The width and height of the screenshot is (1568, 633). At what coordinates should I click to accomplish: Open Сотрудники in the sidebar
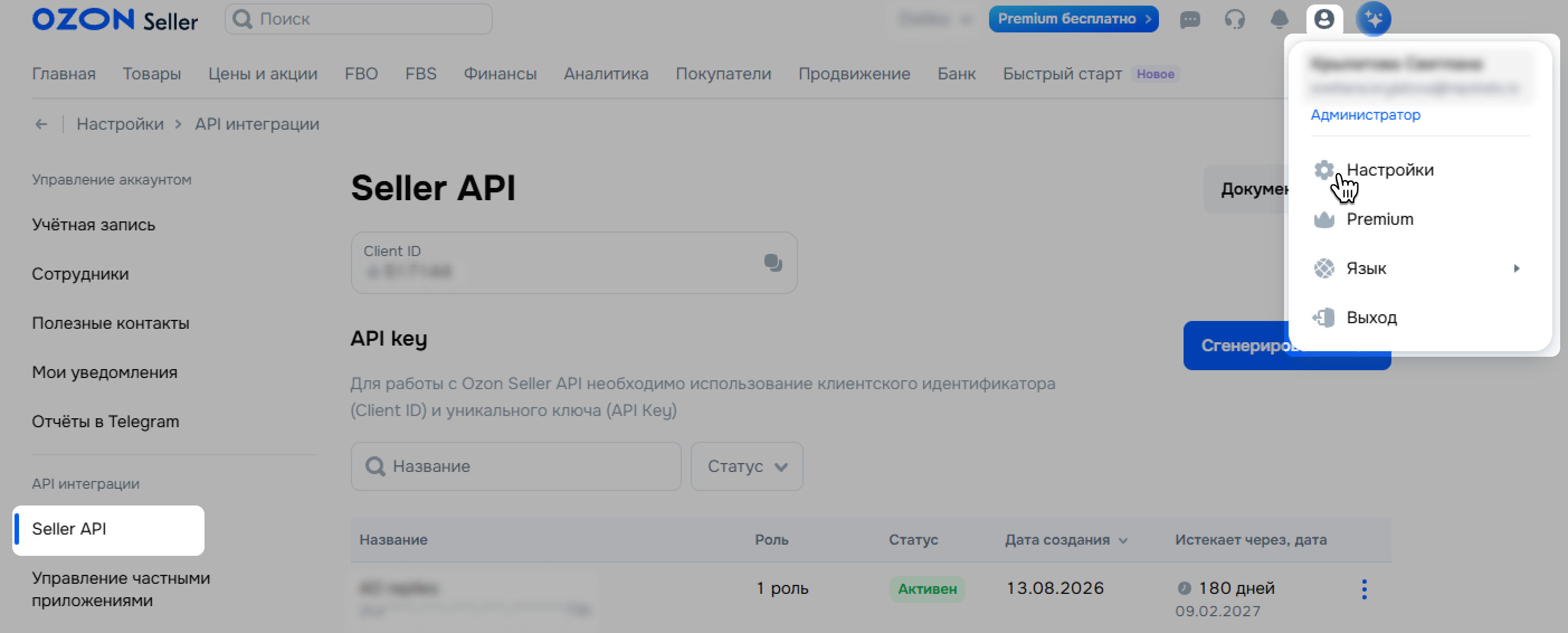coord(80,274)
